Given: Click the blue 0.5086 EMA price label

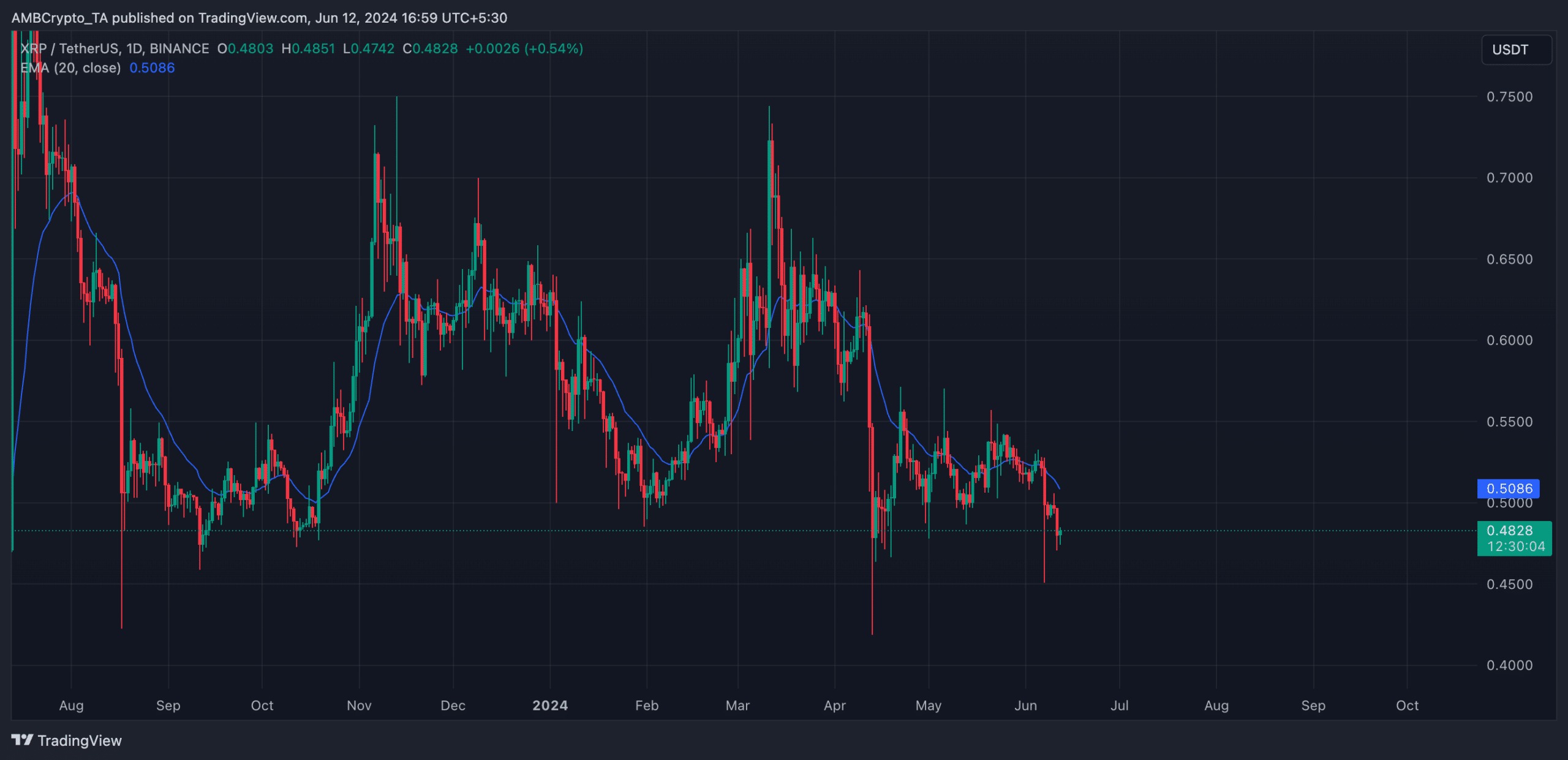Looking at the screenshot, I should coord(1509,488).
